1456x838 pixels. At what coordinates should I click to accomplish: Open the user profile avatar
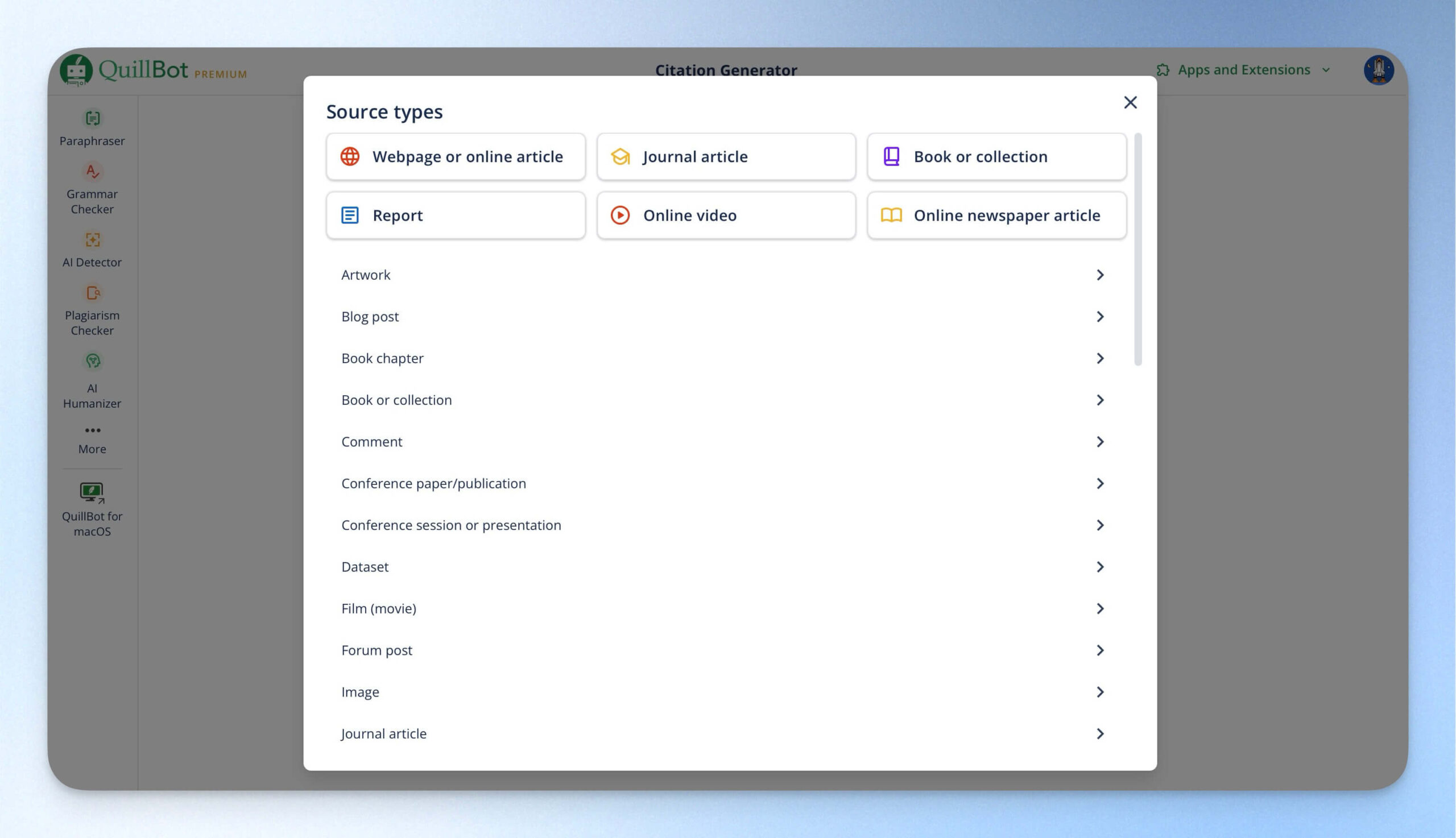[x=1378, y=69]
